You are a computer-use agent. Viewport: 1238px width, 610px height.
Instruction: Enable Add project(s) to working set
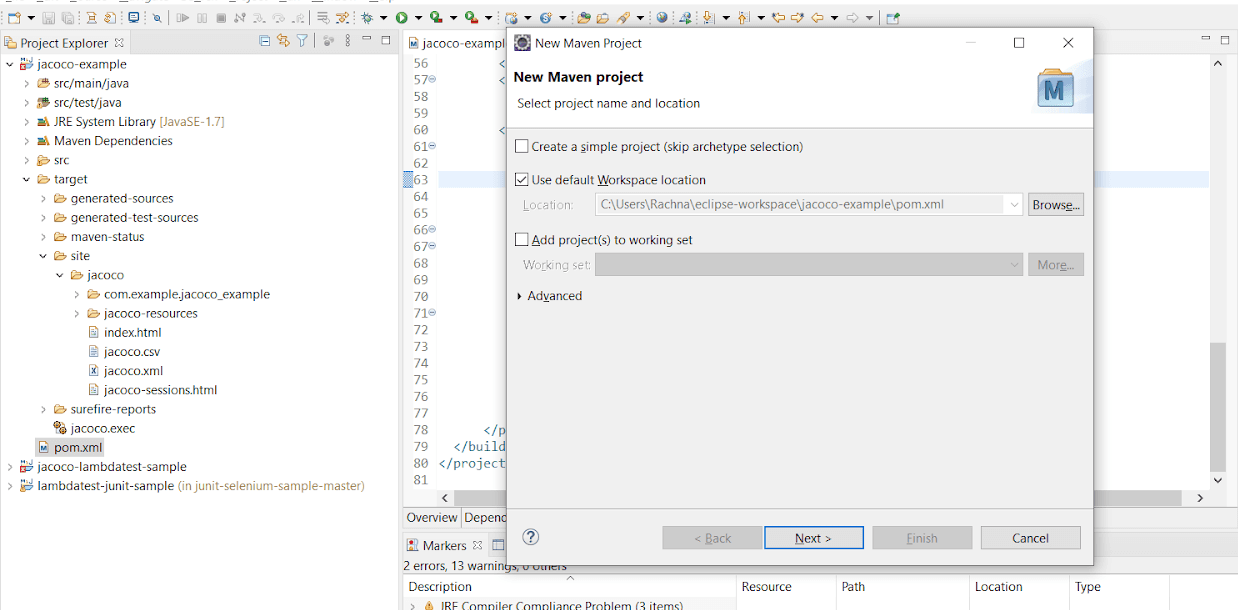[521, 239]
